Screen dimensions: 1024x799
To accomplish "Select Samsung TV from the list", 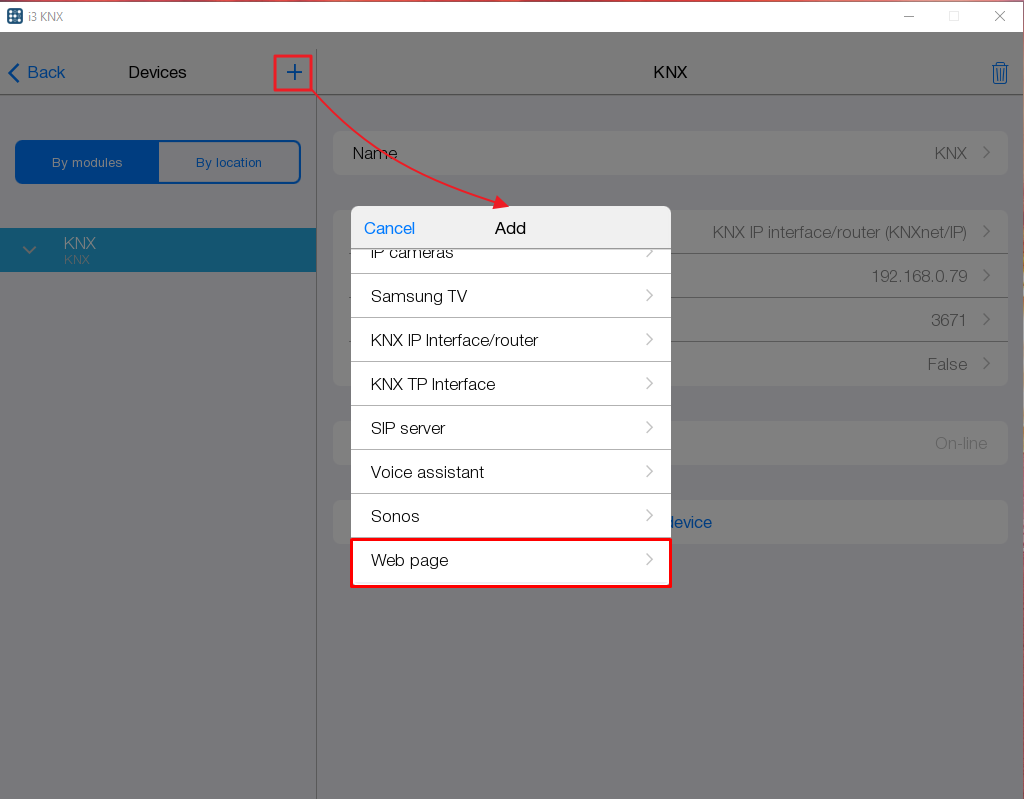I will [x=510, y=296].
